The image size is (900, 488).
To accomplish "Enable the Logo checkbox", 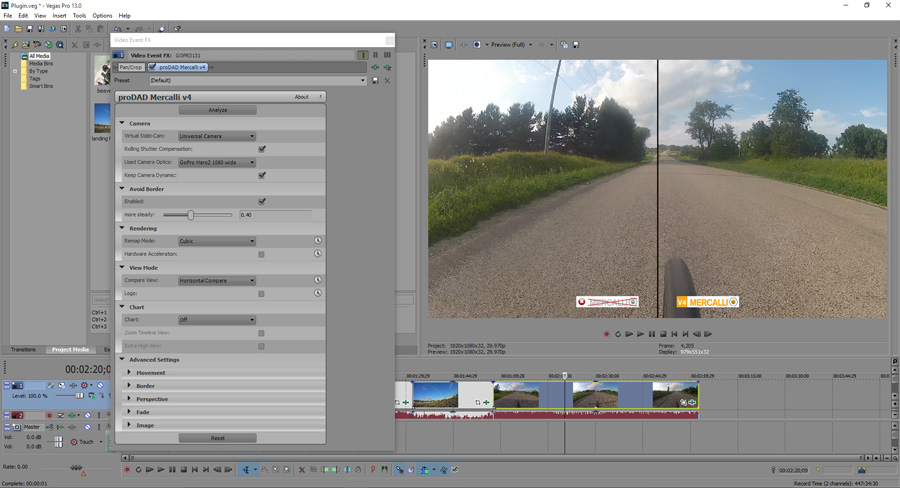I will click(x=261, y=294).
